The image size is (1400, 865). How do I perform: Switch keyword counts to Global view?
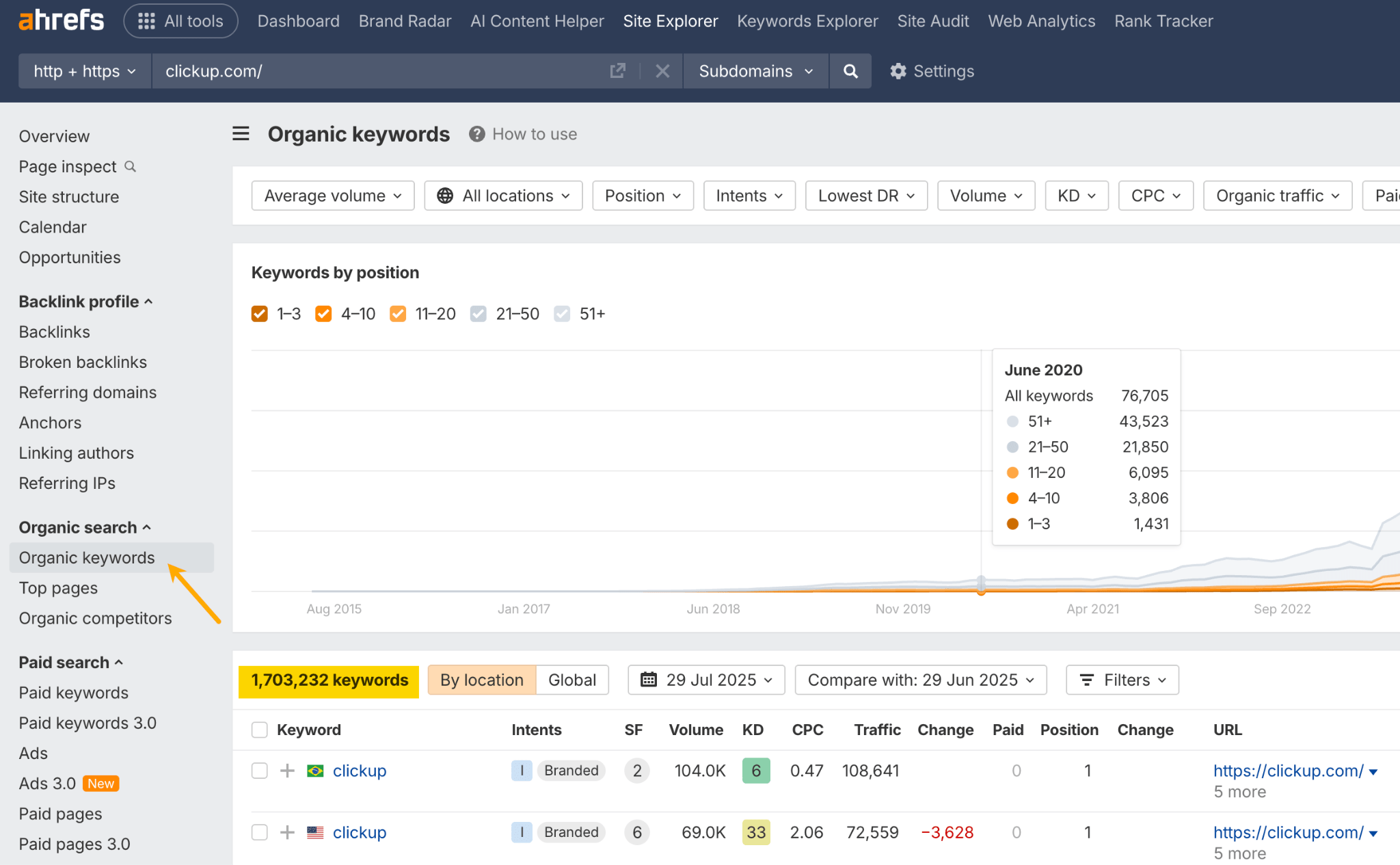tap(571, 680)
